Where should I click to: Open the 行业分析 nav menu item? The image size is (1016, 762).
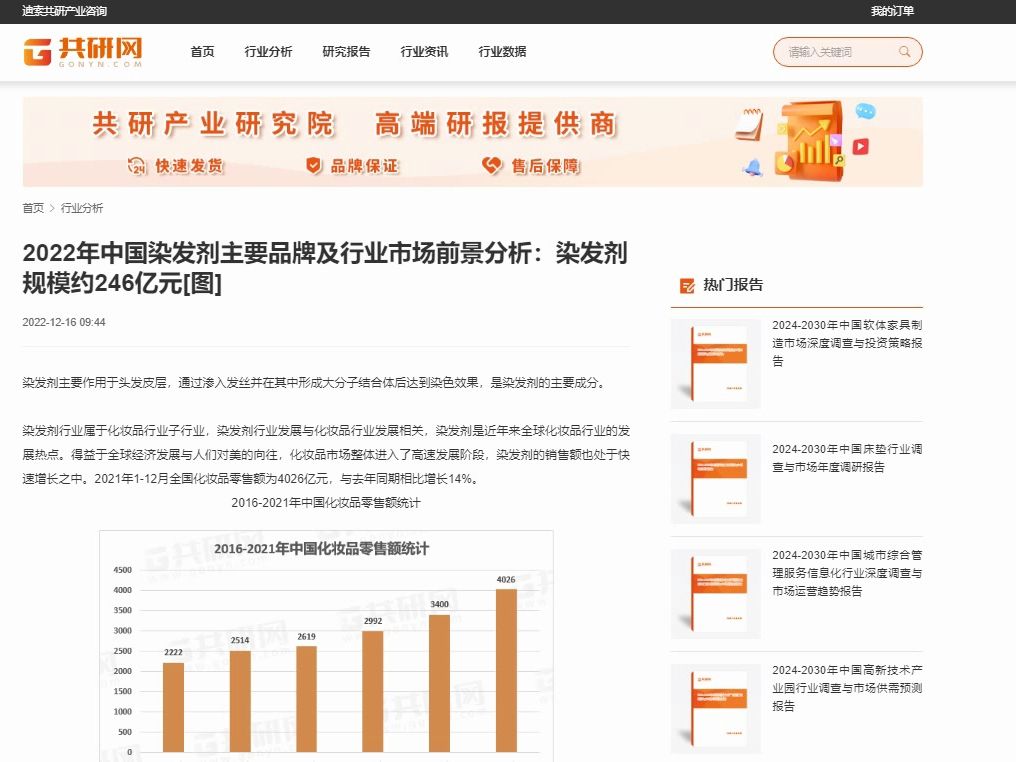click(268, 52)
